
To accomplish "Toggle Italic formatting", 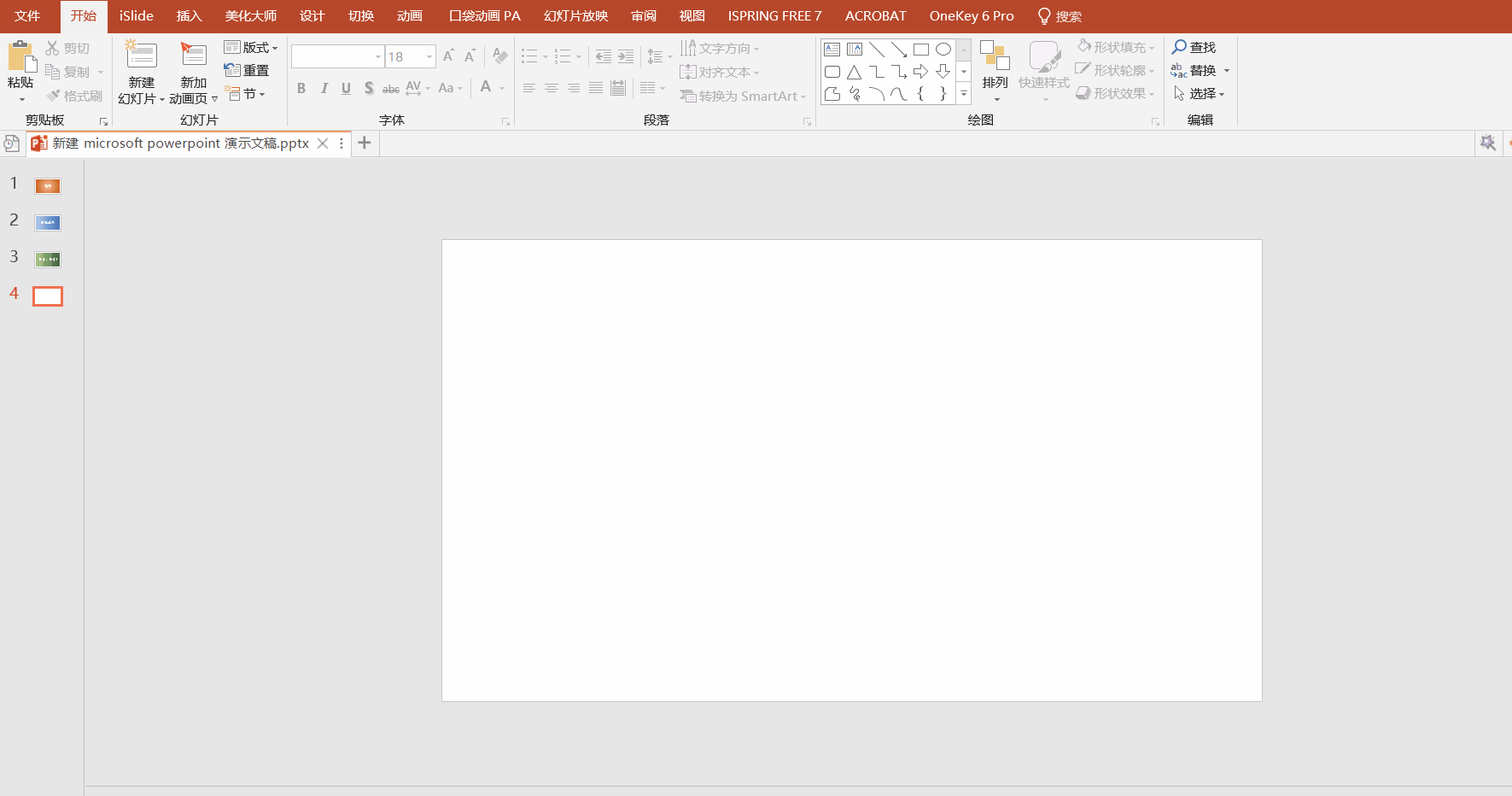I will (324, 88).
